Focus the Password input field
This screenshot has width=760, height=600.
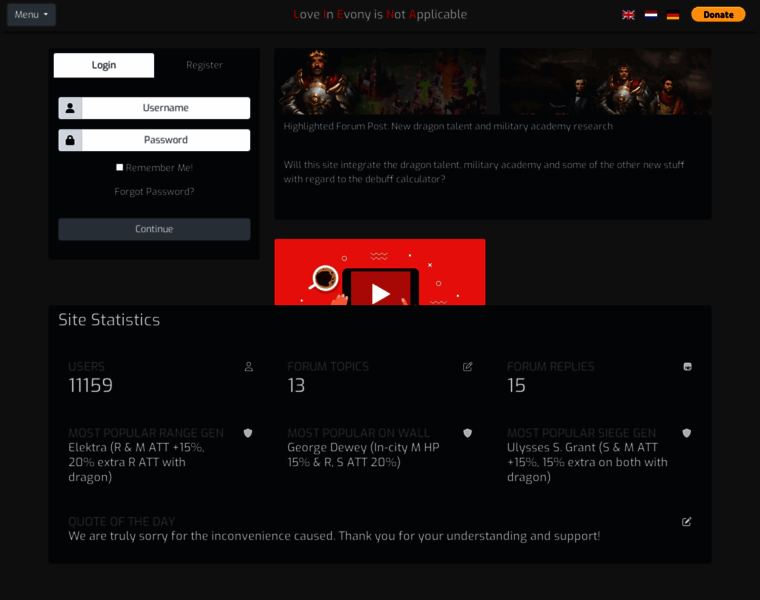pos(166,140)
